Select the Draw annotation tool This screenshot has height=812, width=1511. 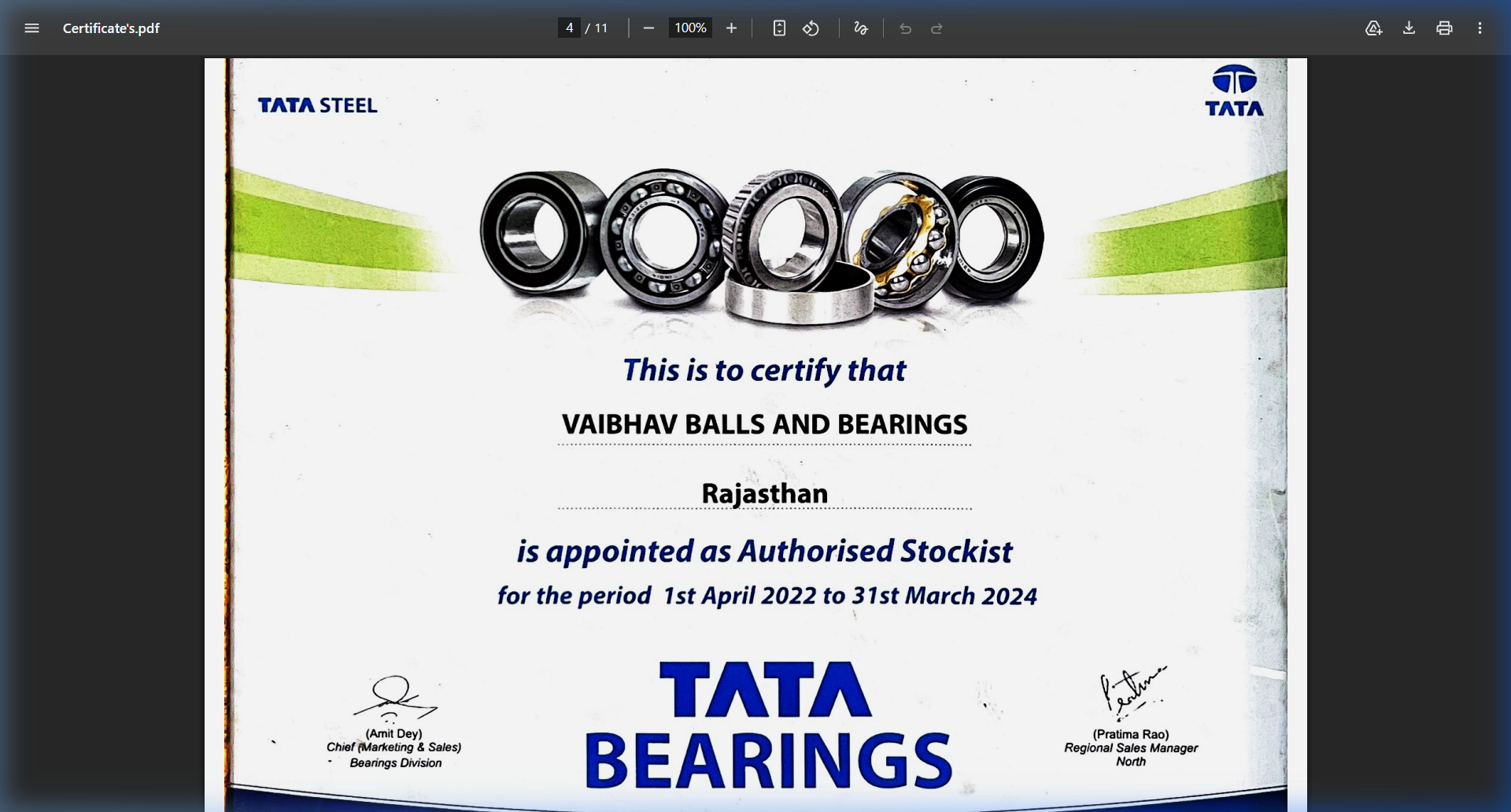[x=861, y=28]
